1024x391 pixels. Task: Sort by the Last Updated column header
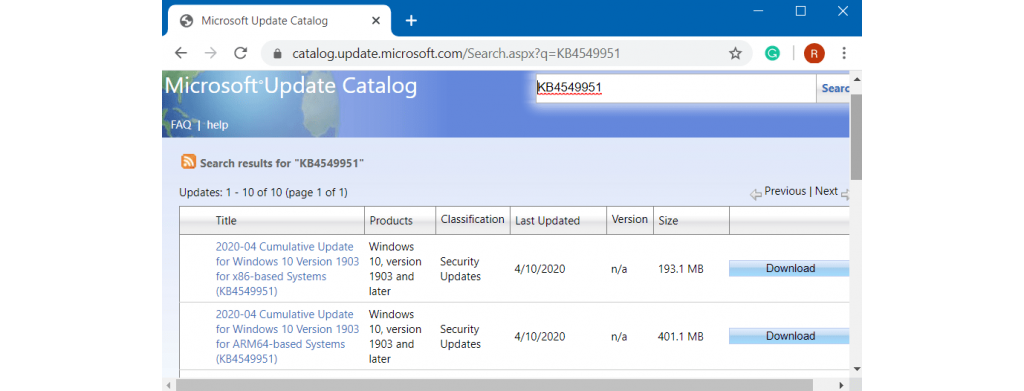pos(547,221)
